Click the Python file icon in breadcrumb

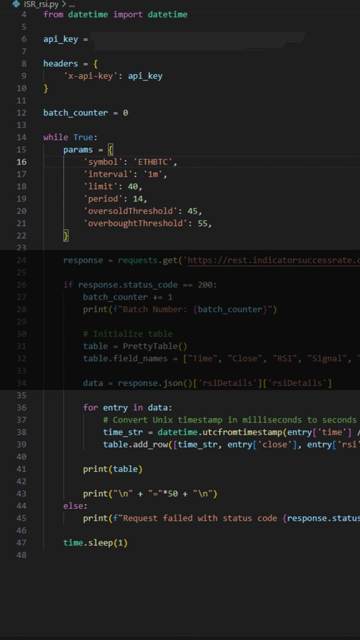tap(16, 4)
